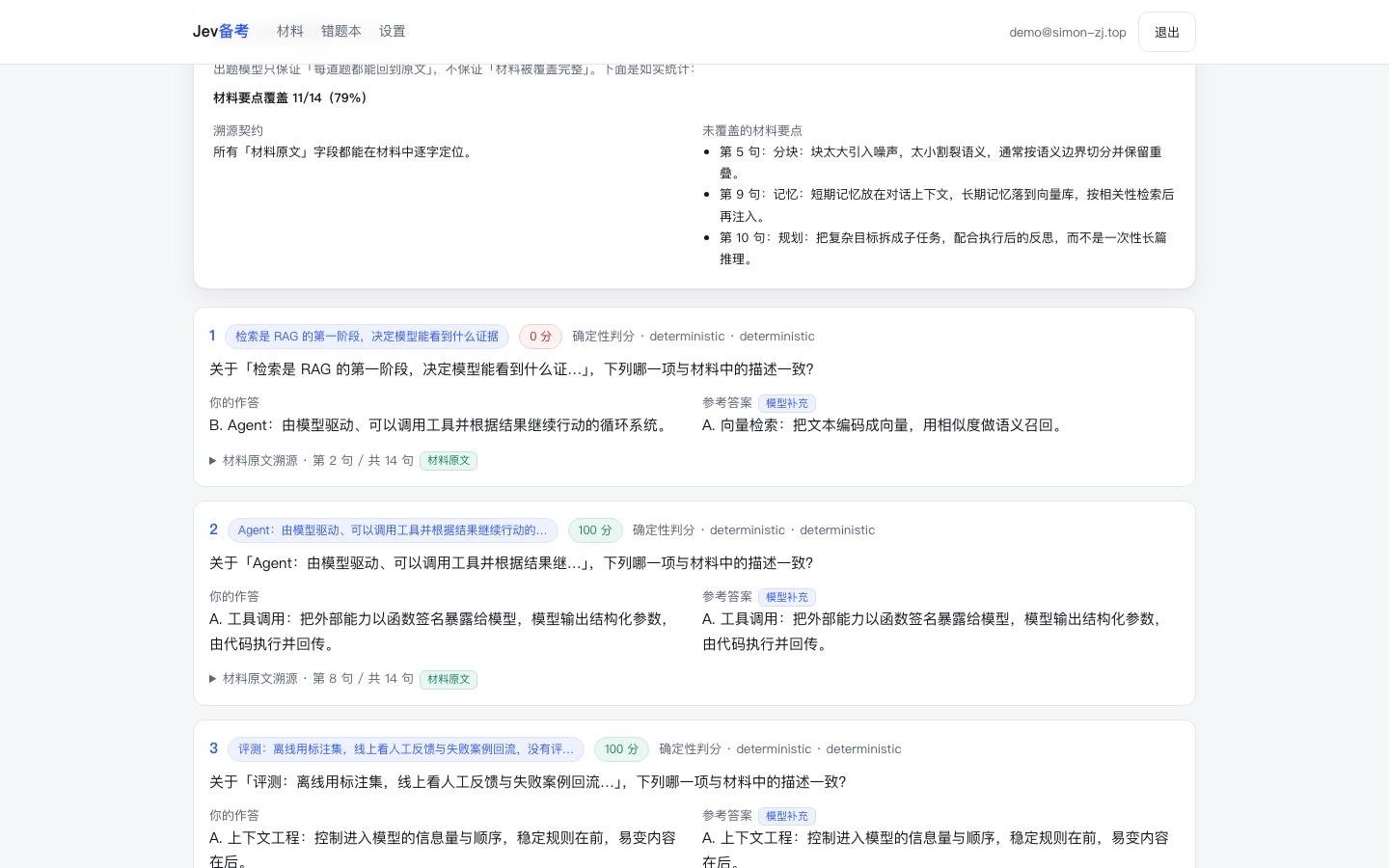Viewport: 1389px width, 868px height.
Task: Click question 2's 你的作答 answer 工具调用
Action: pos(442,632)
